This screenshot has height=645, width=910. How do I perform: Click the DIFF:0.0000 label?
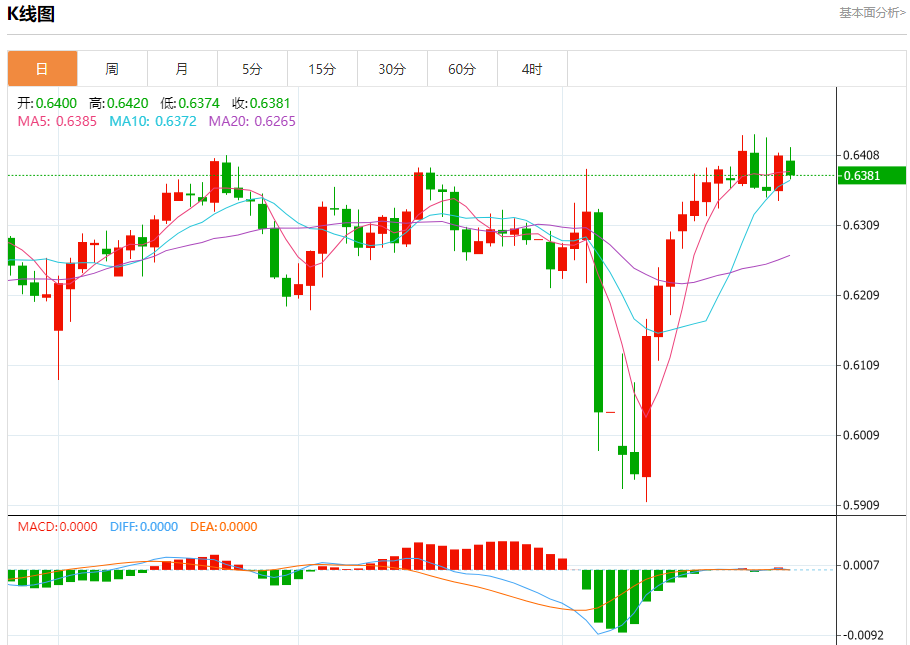click(144, 527)
